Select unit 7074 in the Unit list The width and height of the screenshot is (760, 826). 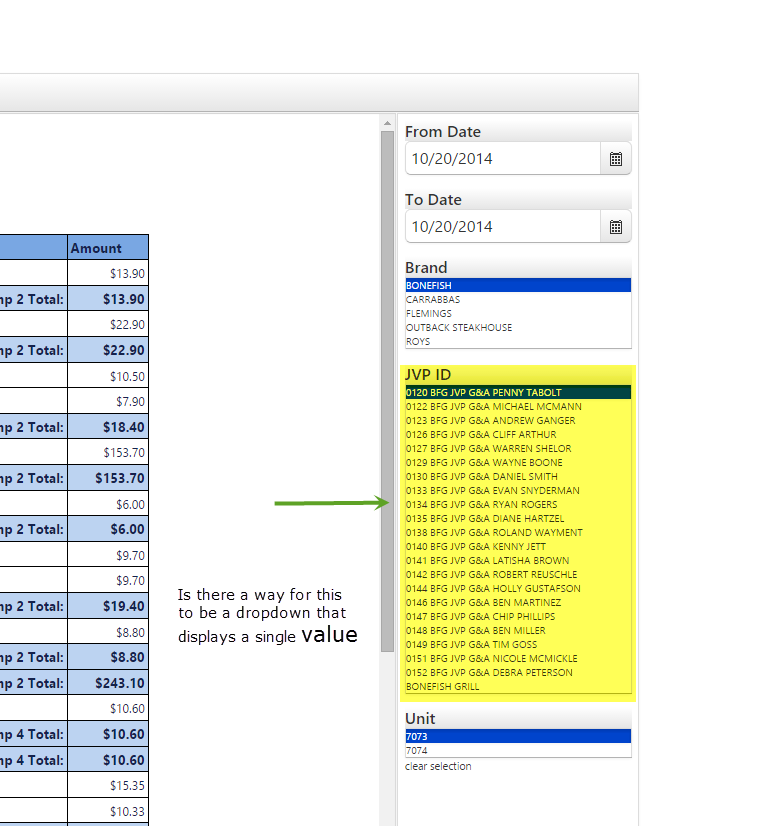click(x=518, y=750)
